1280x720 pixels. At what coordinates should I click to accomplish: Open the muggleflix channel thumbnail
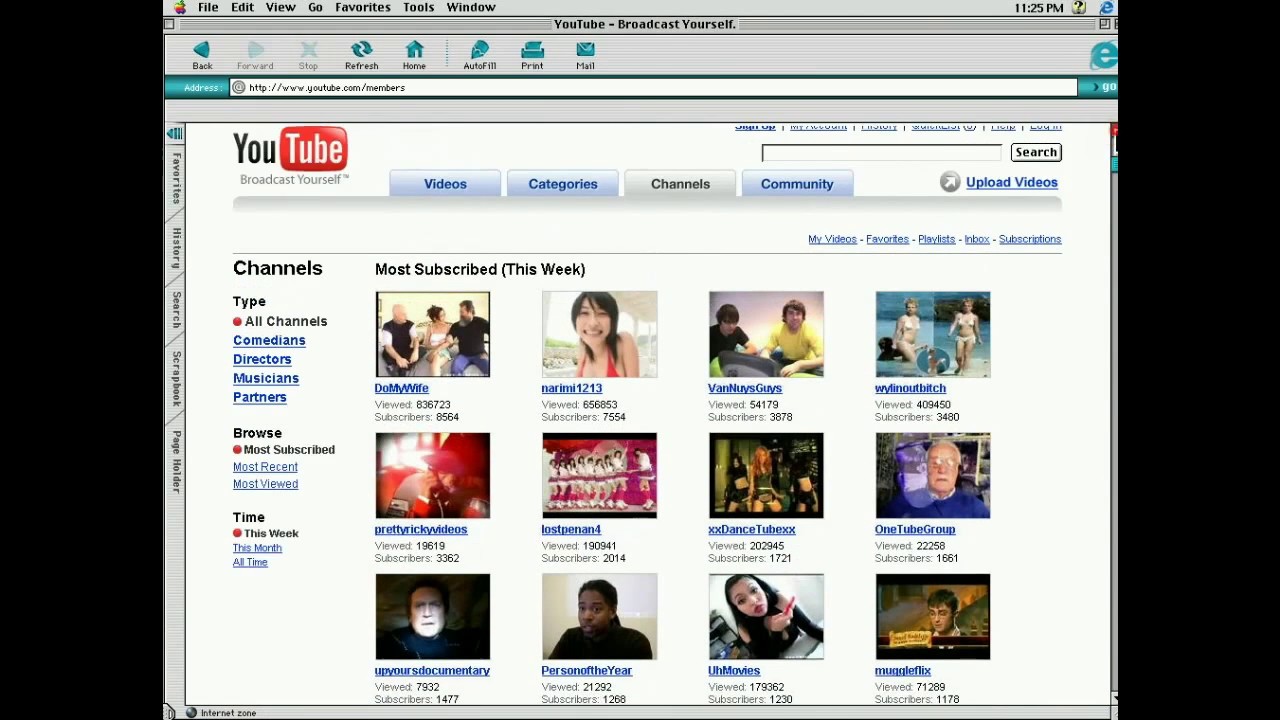click(933, 616)
